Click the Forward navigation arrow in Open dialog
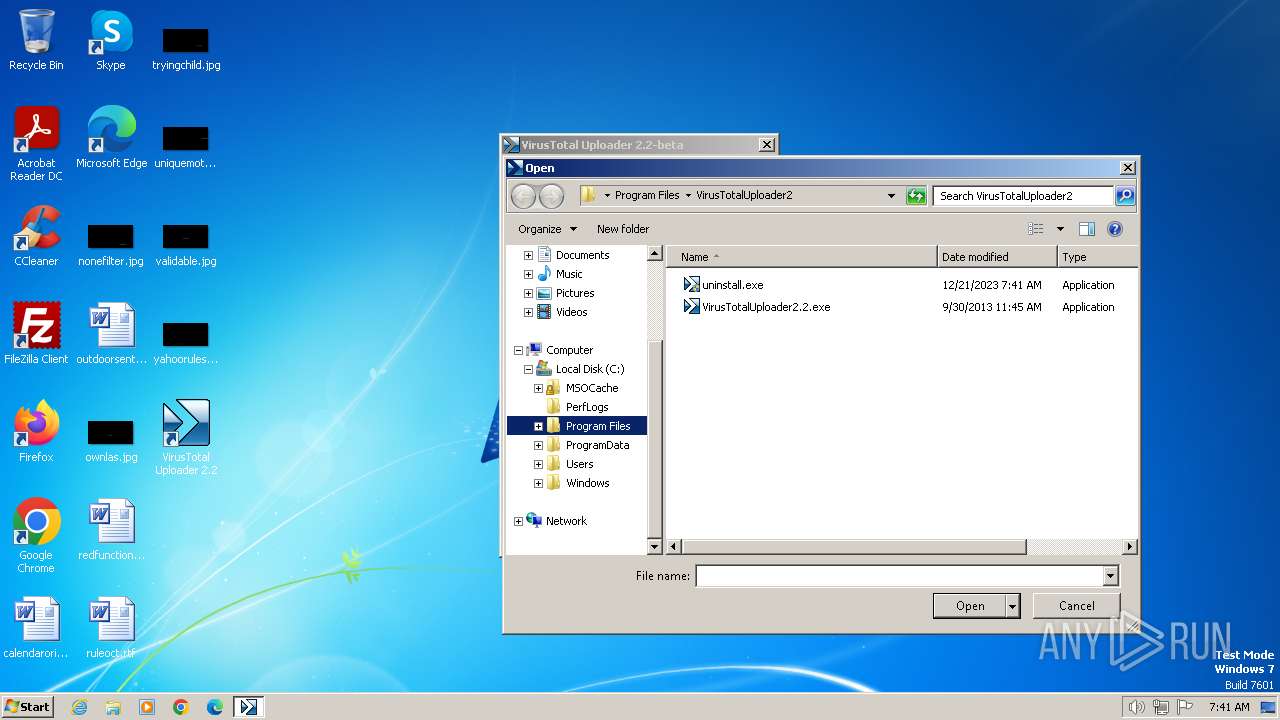The height and width of the screenshot is (720, 1280). 551,196
